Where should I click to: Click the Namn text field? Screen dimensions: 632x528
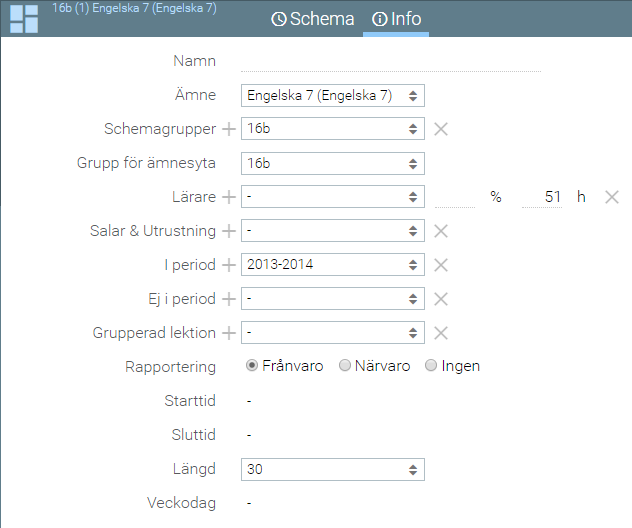[390, 61]
